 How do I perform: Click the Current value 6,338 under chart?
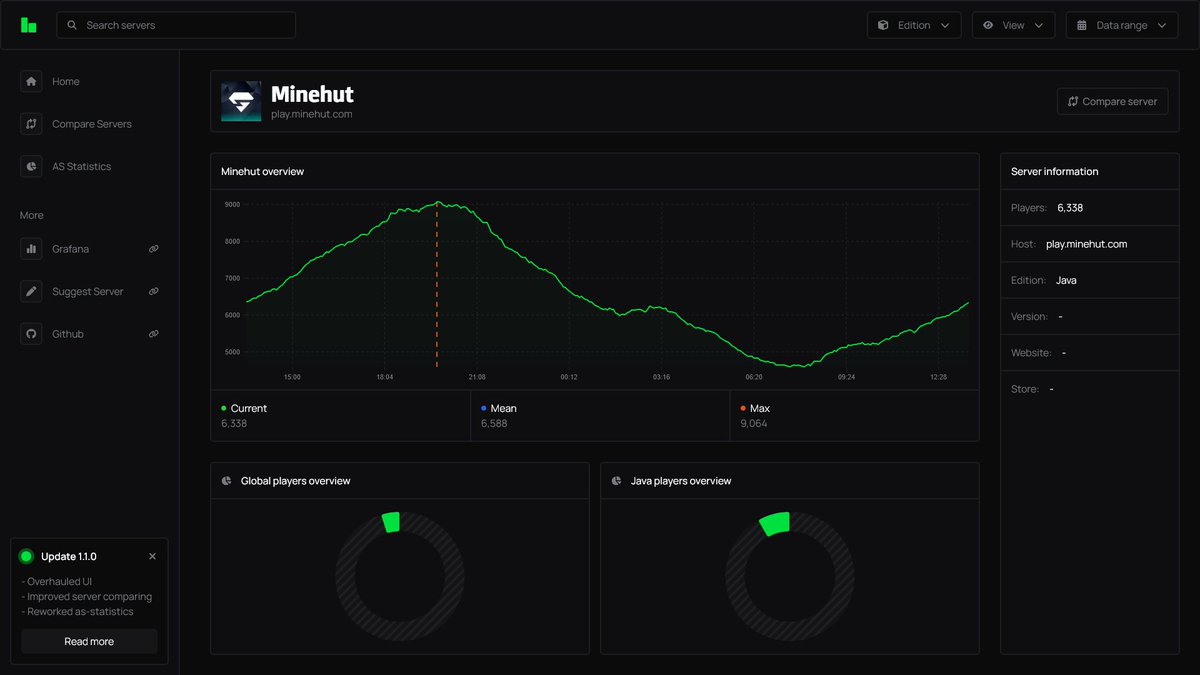coord(234,424)
